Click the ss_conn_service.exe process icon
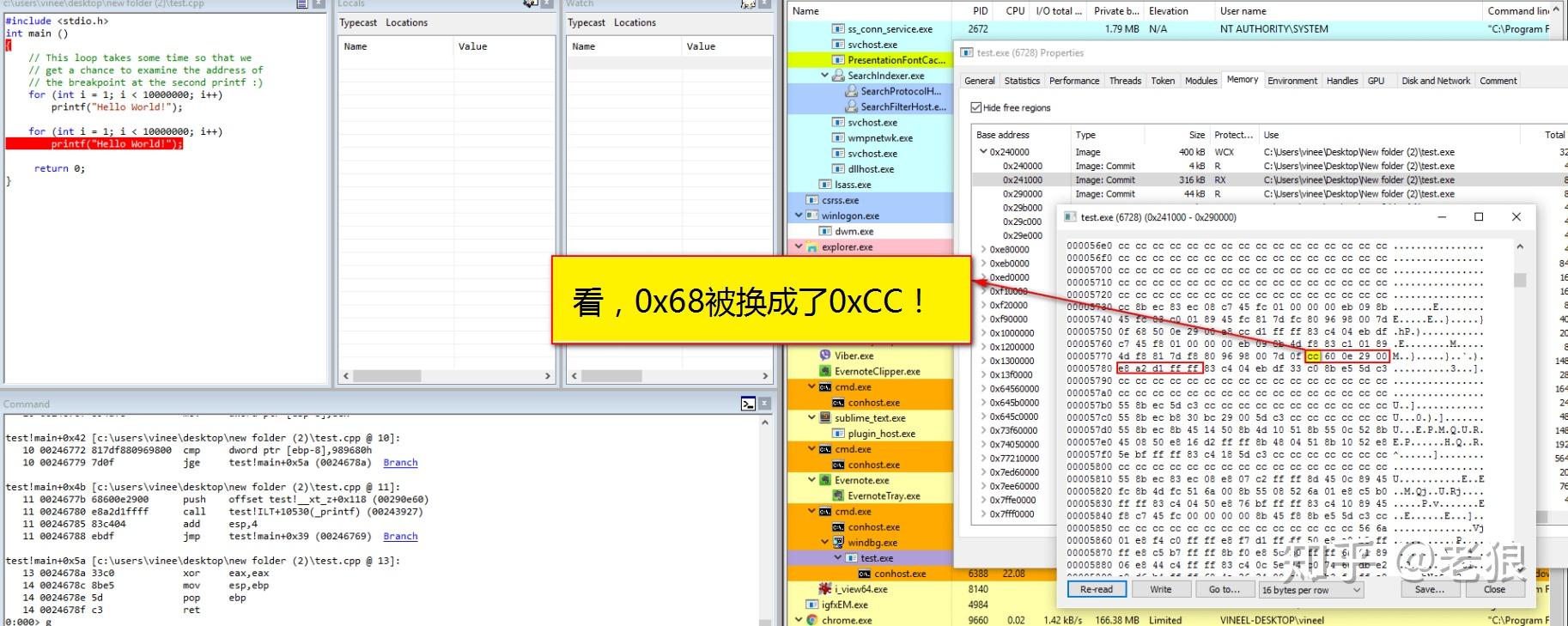The image size is (1568, 626). click(838, 29)
